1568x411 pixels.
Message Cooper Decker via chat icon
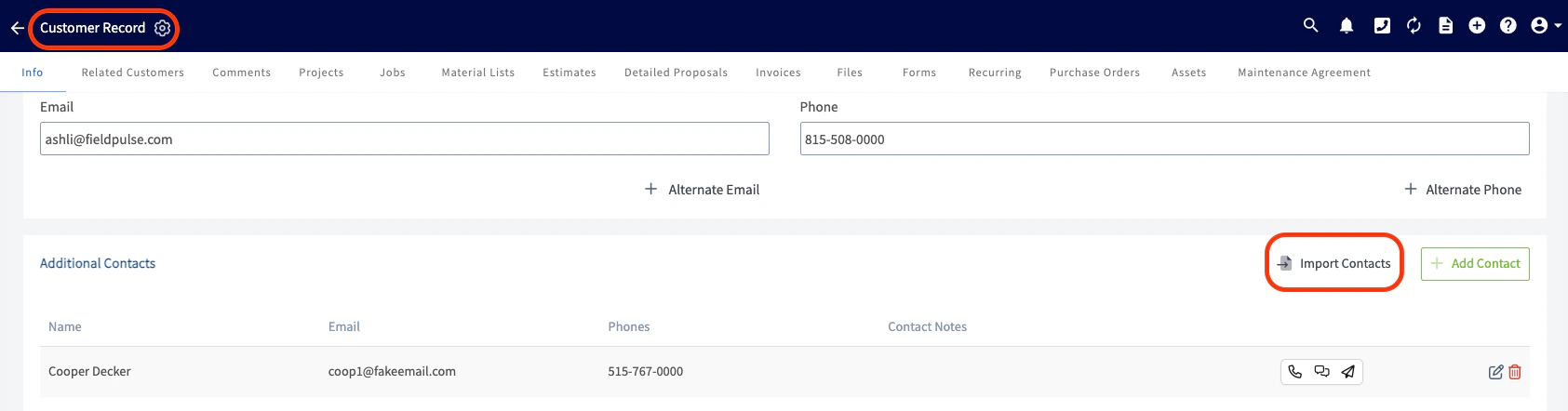(1321, 372)
